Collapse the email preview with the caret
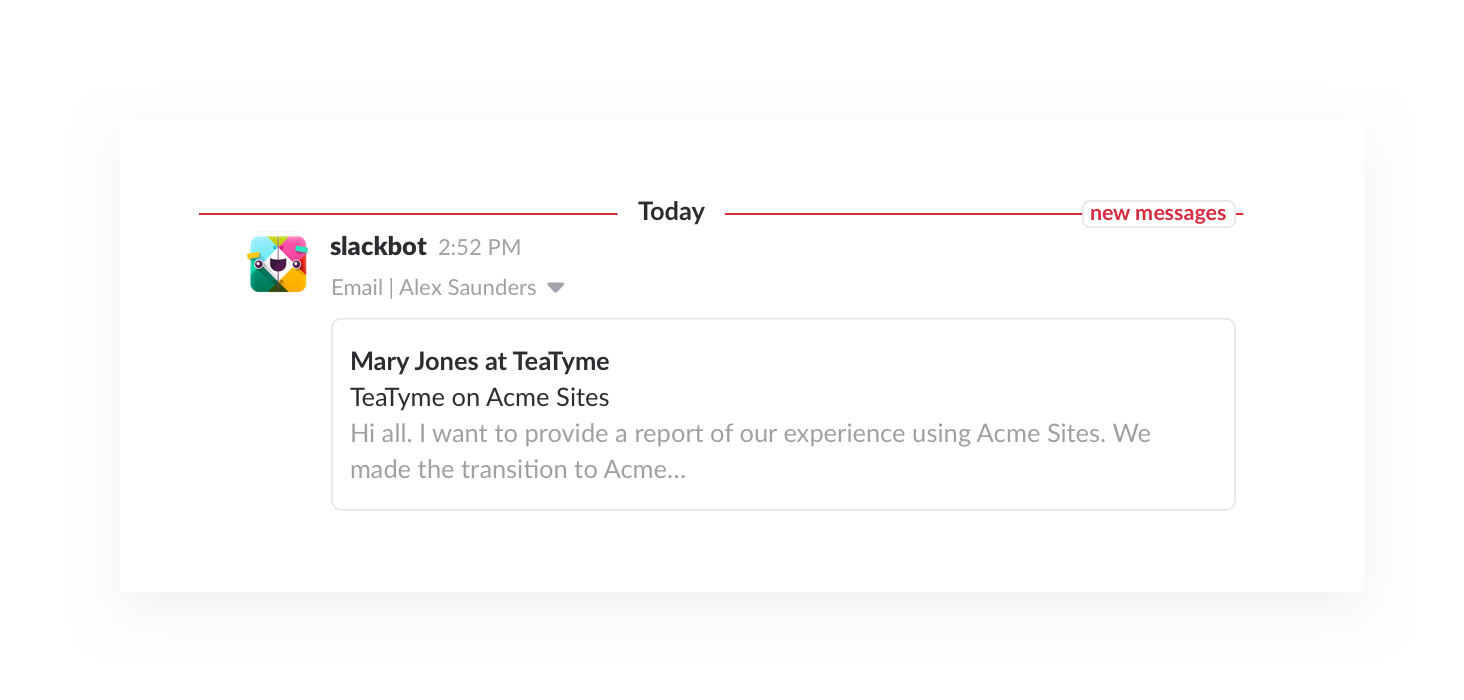The image size is (1464, 700). [x=556, y=288]
